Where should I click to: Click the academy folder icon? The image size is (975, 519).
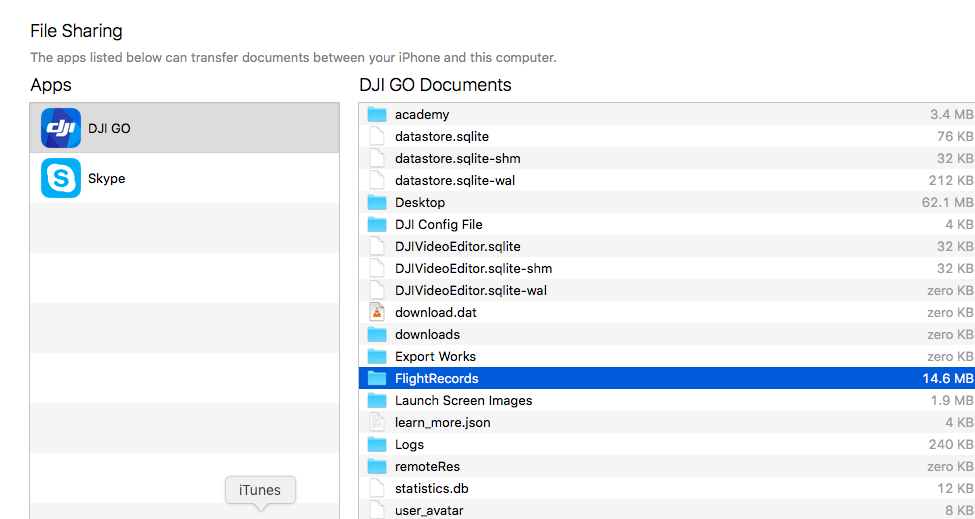(377, 114)
